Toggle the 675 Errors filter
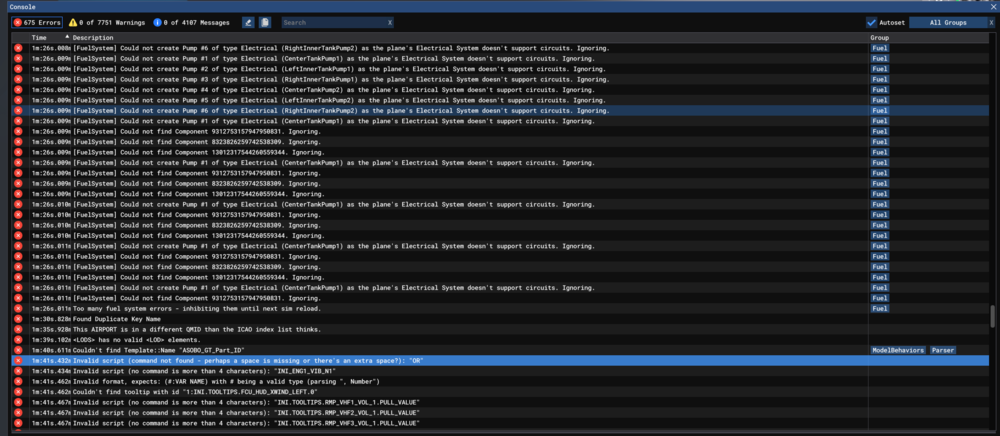Image resolution: width=1000 pixels, height=436 pixels. tap(36, 22)
